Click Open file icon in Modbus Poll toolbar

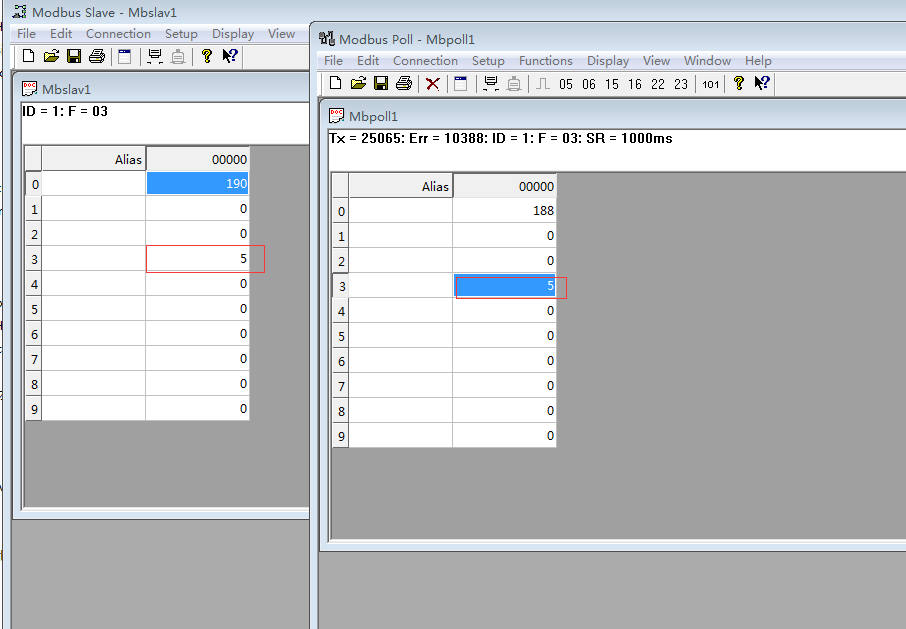358,83
